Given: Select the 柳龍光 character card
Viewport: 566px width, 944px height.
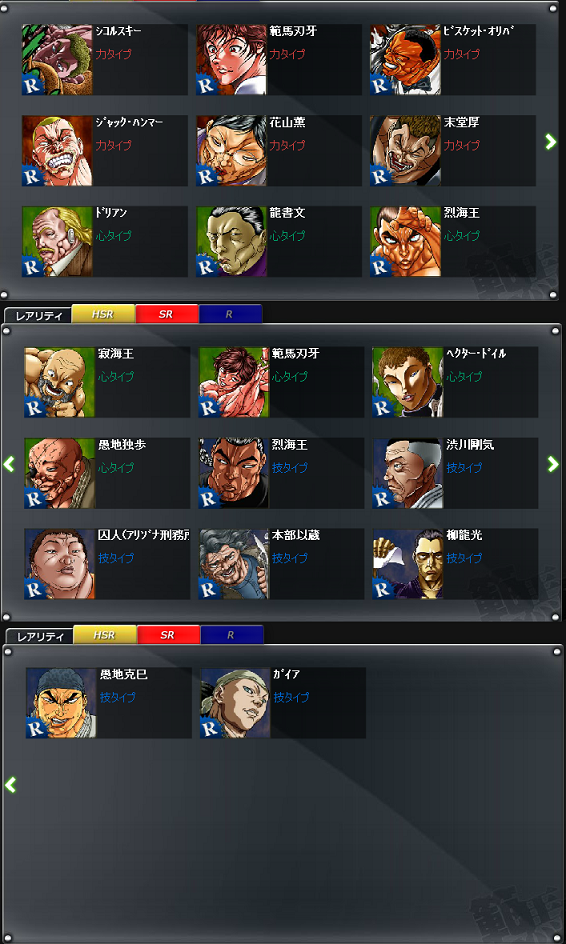Looking at the screenshot, I should [455, 564].
